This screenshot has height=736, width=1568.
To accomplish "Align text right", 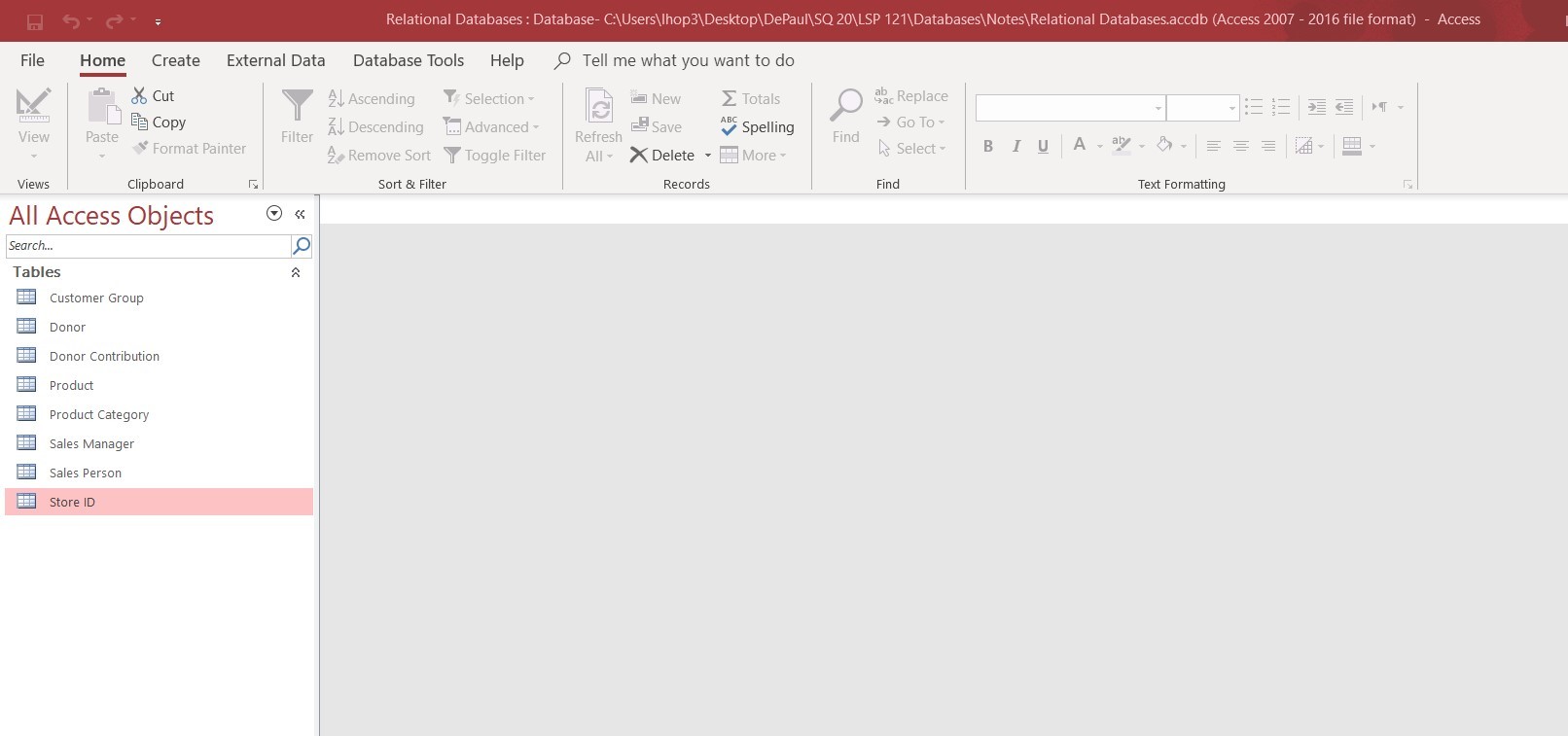I will click(x=1267, y=146).
